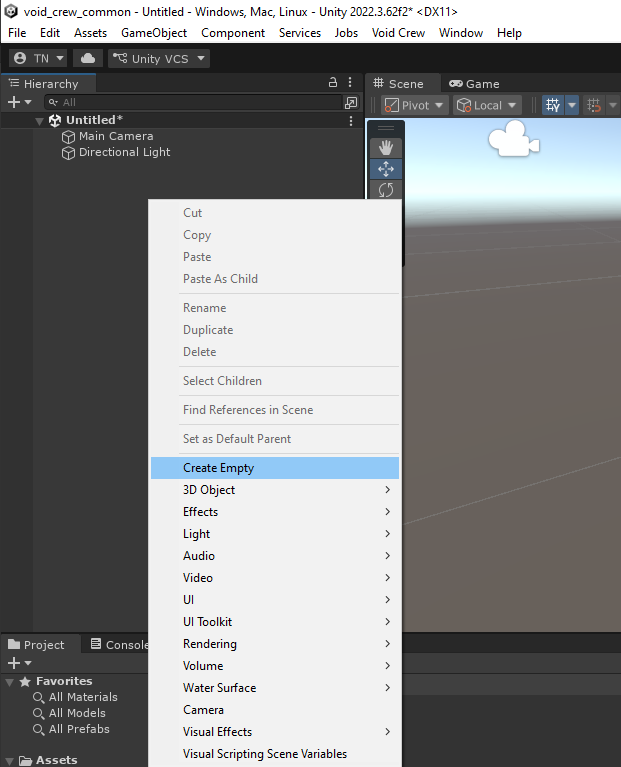Open the Unity VCS dropdown
The height and width of the screenshot is (767, 621).
[x=159, y=59]
